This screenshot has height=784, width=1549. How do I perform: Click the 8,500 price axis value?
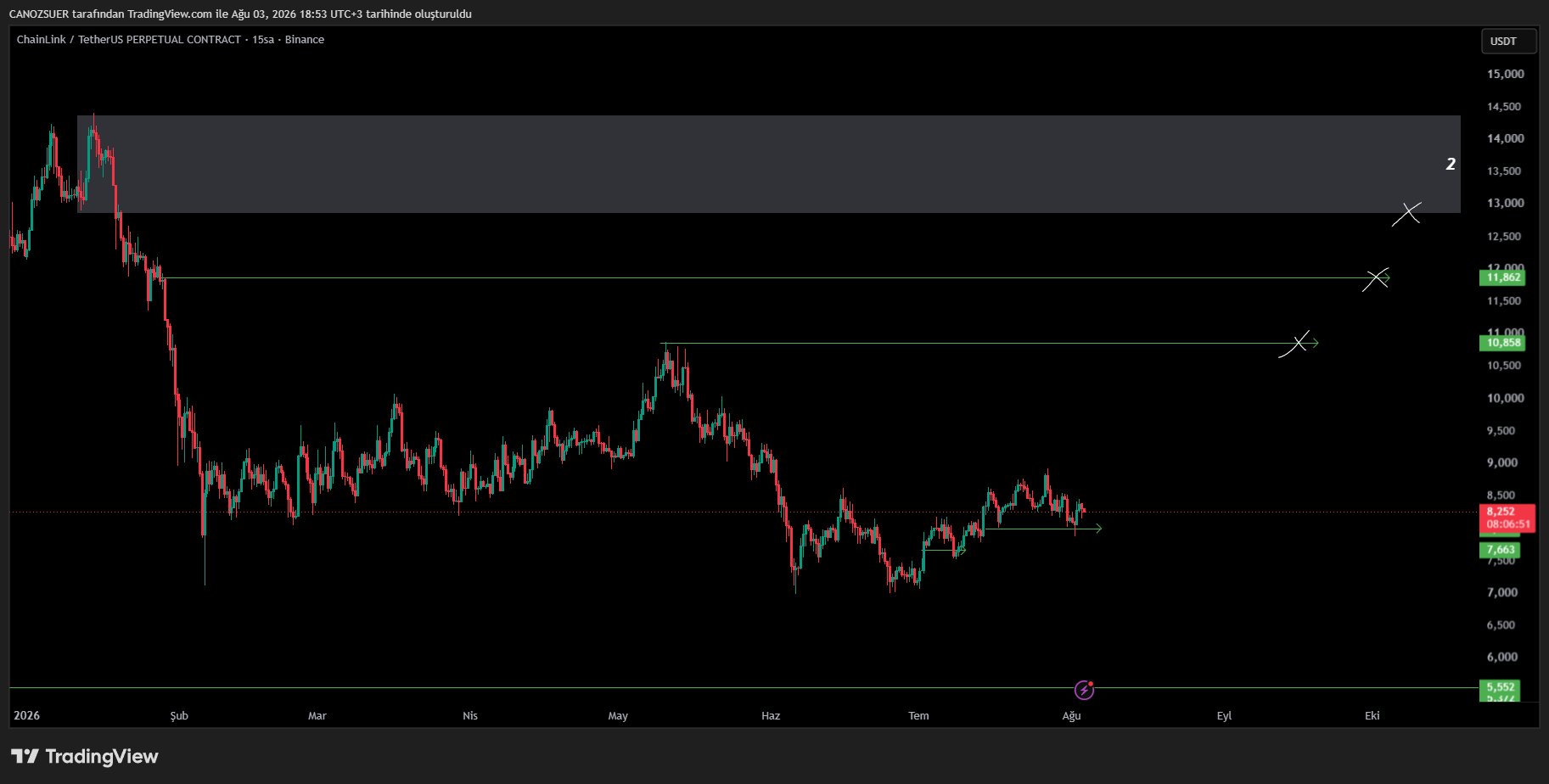pos(1501,495)
